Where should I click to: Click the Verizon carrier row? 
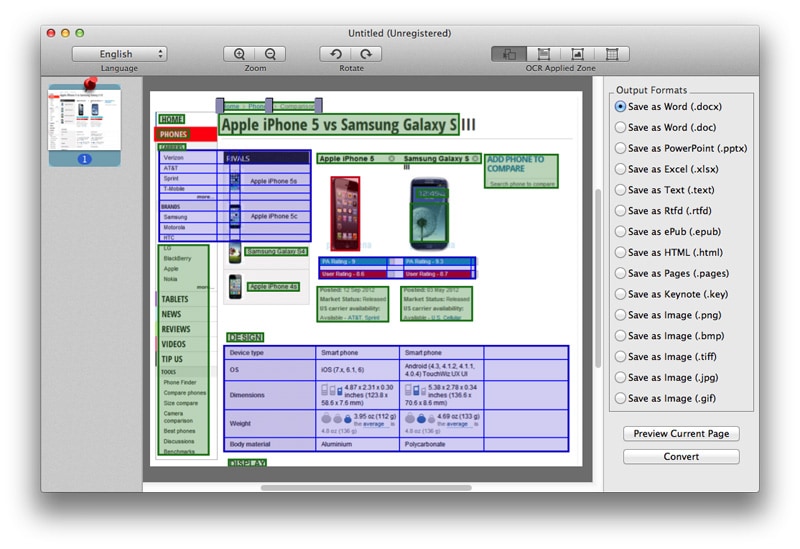click(x=188, y=158)
